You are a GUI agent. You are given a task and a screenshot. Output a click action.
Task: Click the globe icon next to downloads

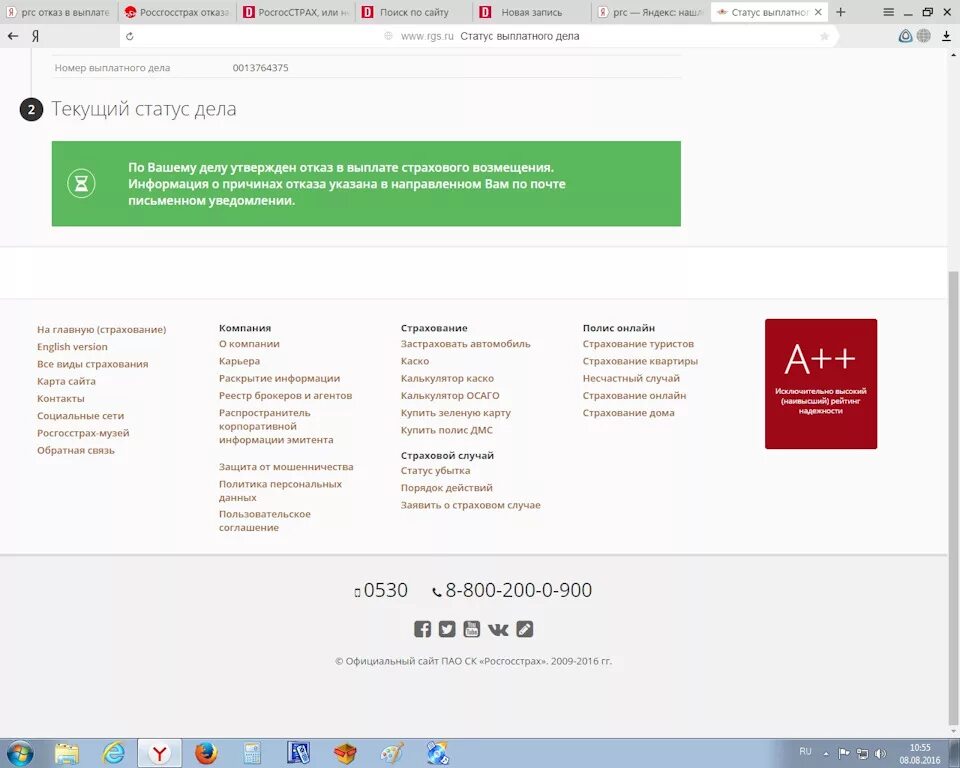(924, 36)
